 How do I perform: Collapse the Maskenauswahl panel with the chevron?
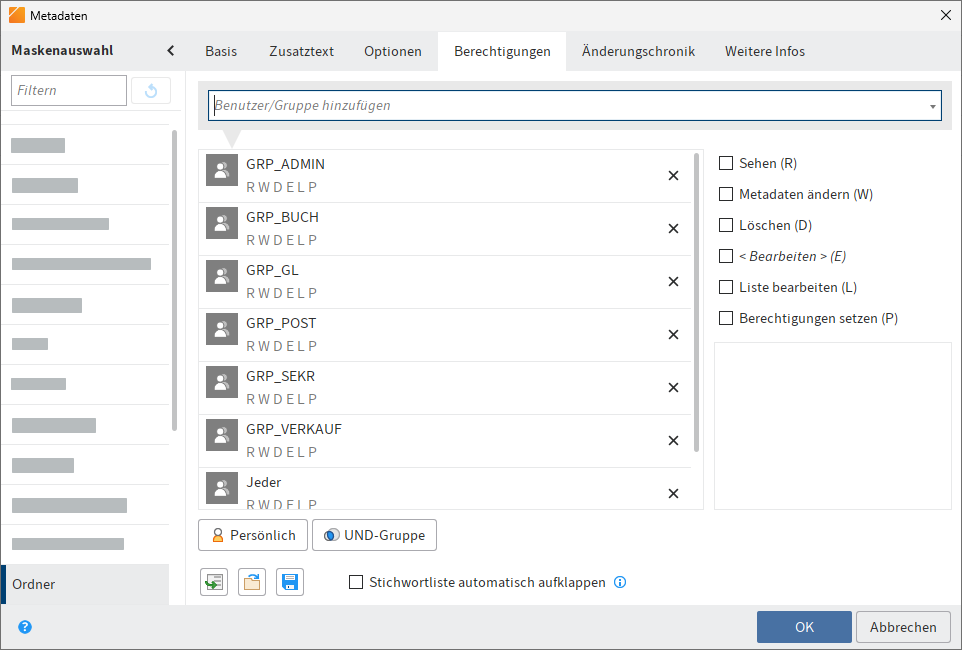click(170, 48)
